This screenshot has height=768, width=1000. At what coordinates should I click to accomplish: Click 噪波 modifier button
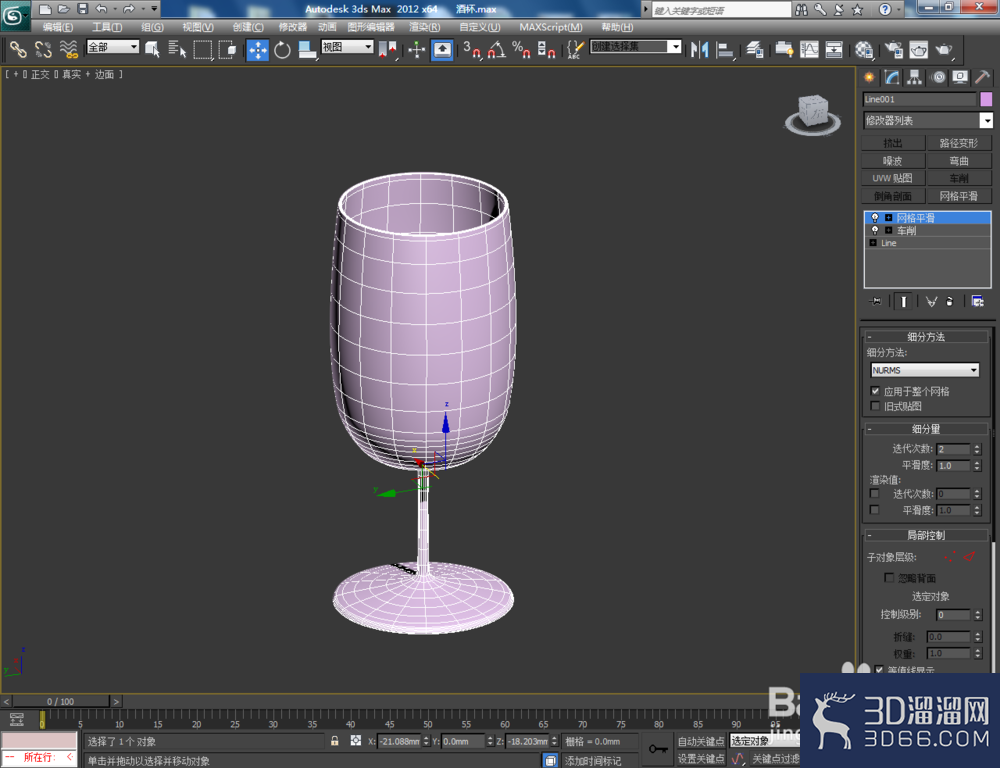tap(893, 161)
